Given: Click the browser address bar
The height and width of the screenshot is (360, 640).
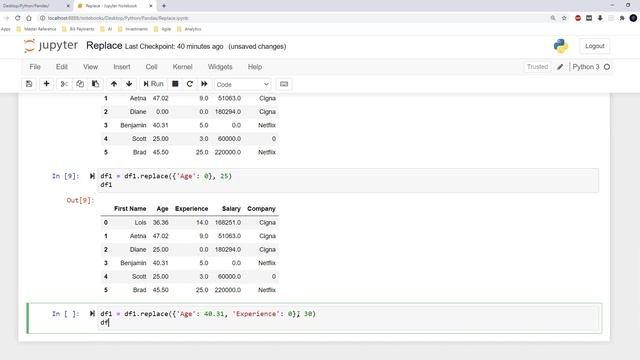Looking at the screenshot, I should pyautogui.click(x=294, y=18).
